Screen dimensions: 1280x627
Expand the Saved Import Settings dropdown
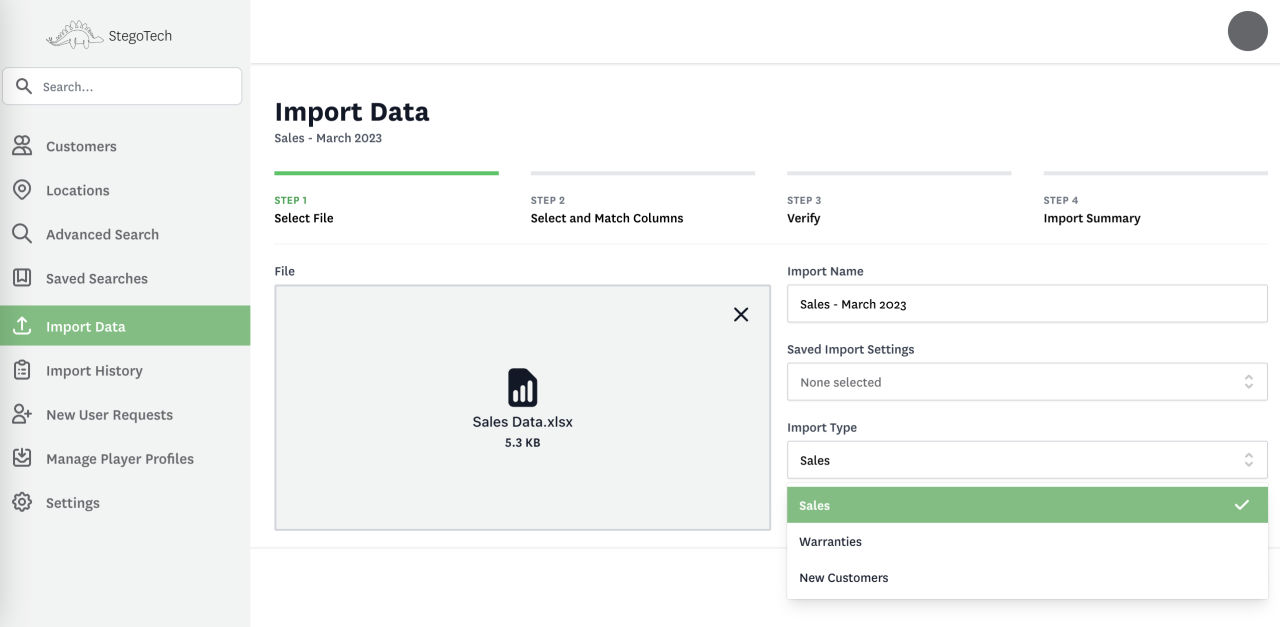click(1027, 382)
